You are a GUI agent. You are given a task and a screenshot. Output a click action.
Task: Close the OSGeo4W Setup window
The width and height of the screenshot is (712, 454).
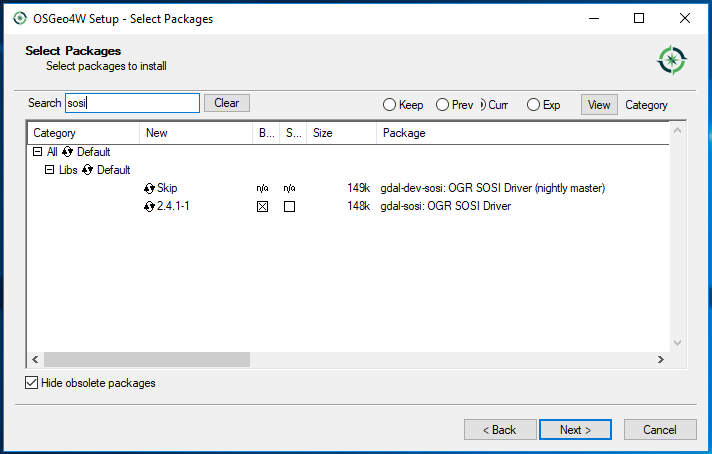click(685, 18)
